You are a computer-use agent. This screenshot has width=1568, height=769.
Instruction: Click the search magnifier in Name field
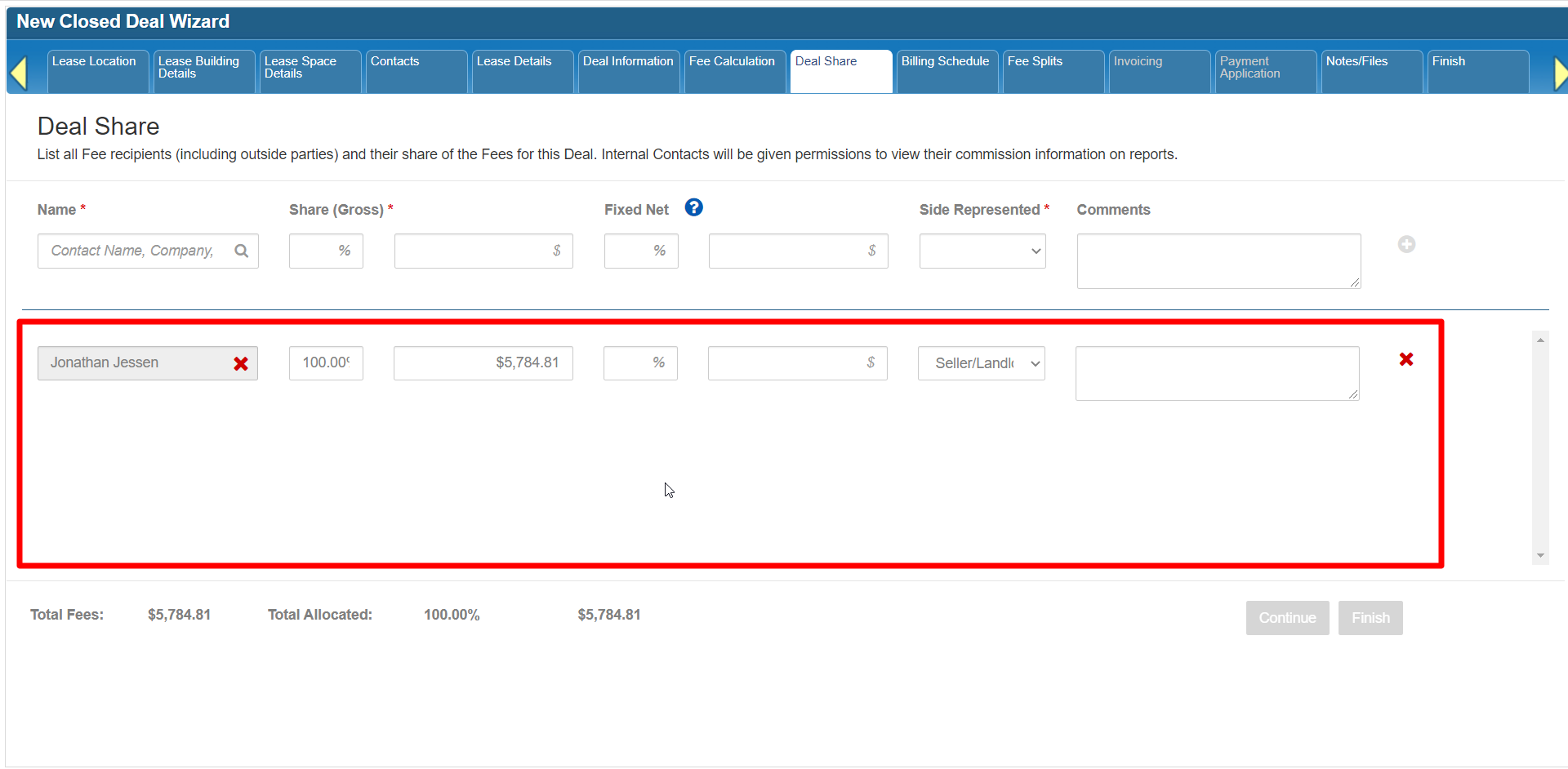pos(242,251)
